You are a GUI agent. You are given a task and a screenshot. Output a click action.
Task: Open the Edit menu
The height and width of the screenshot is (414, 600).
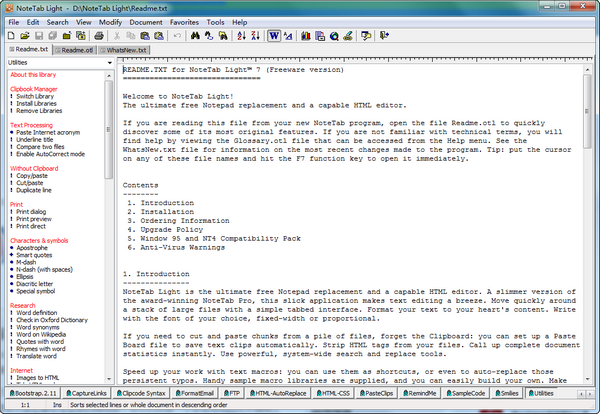point(33,22)
